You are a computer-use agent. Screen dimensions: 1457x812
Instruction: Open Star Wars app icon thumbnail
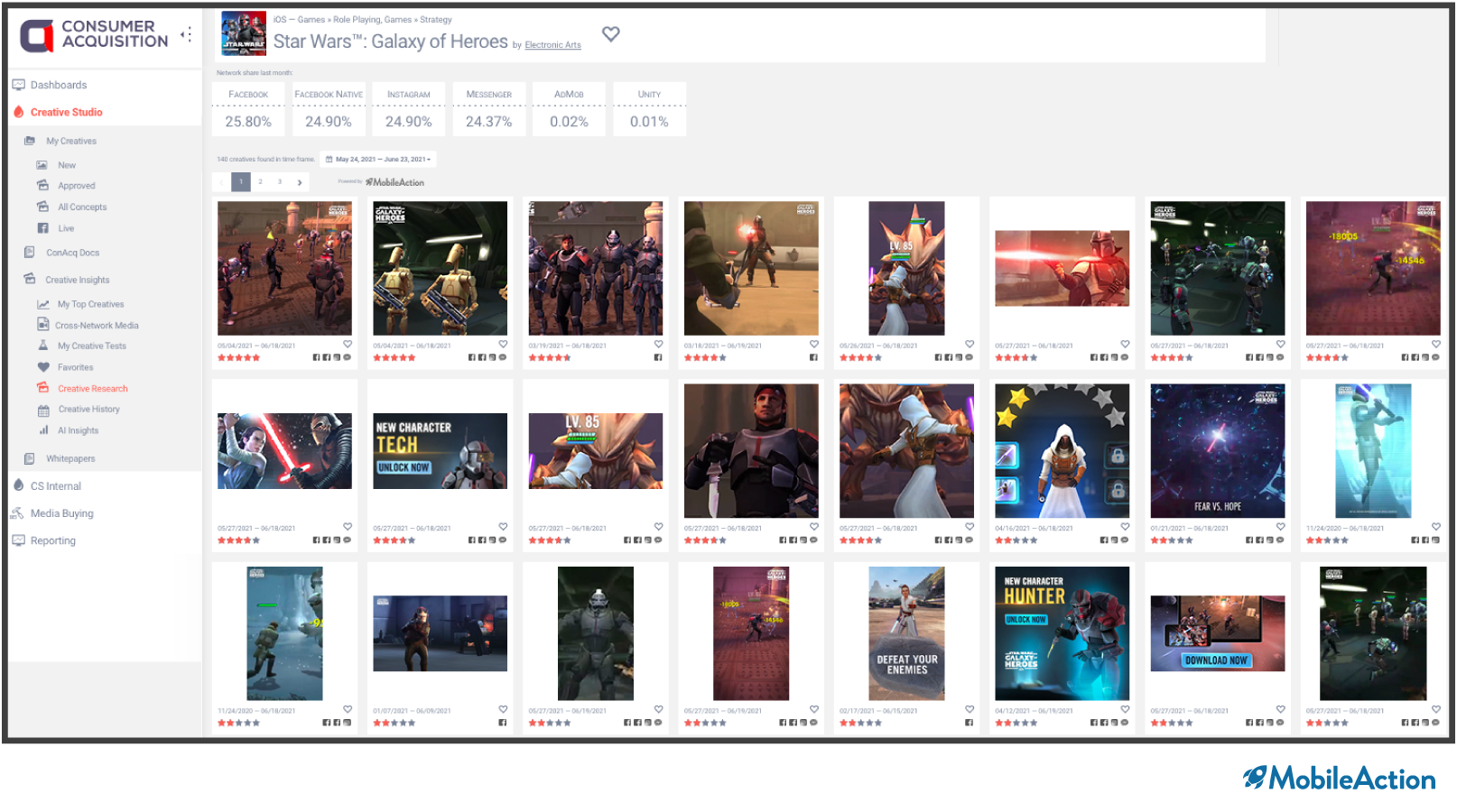pos(244,33)
